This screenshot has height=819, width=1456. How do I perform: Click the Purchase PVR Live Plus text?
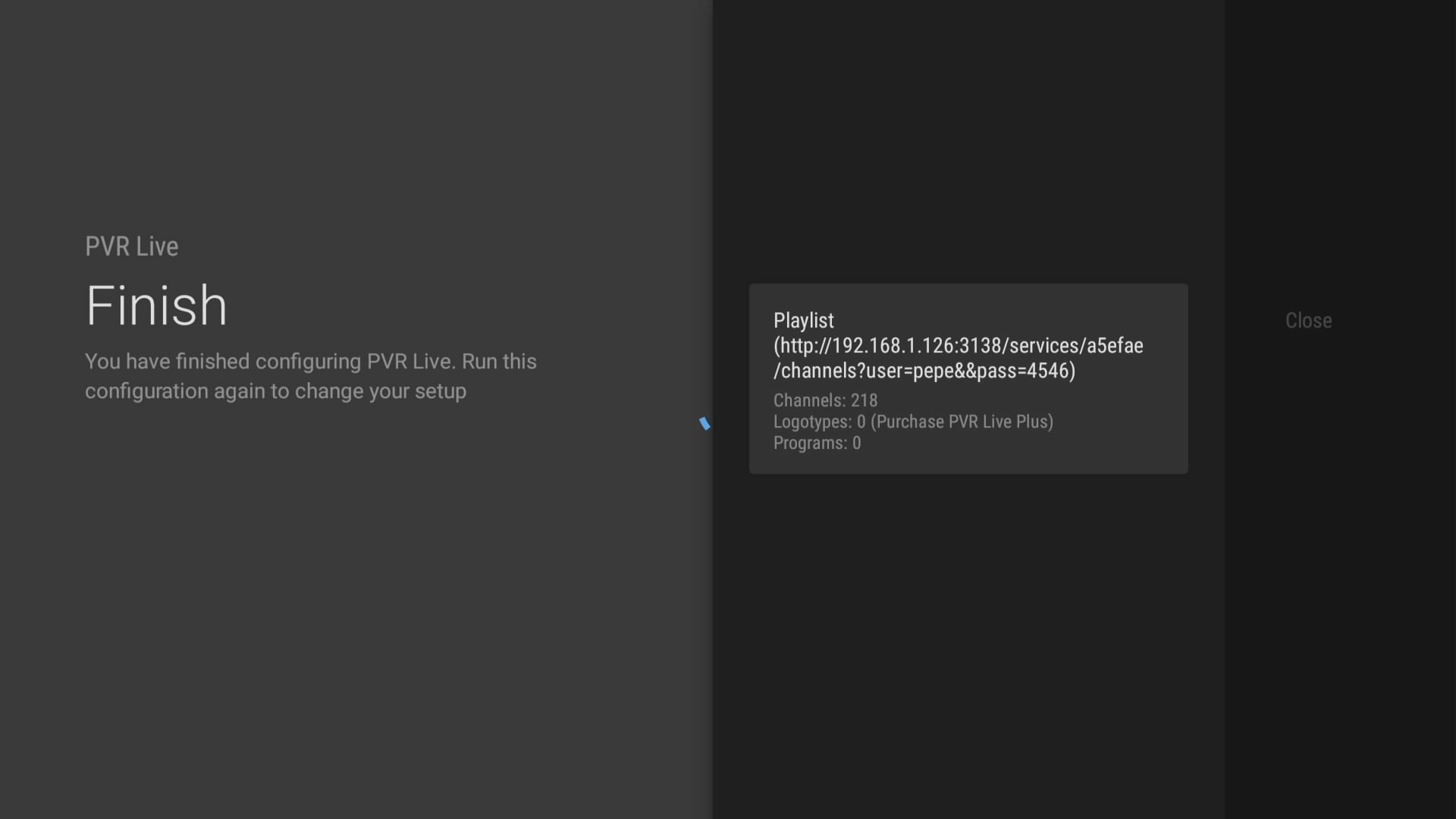click(x=962, y=422)
